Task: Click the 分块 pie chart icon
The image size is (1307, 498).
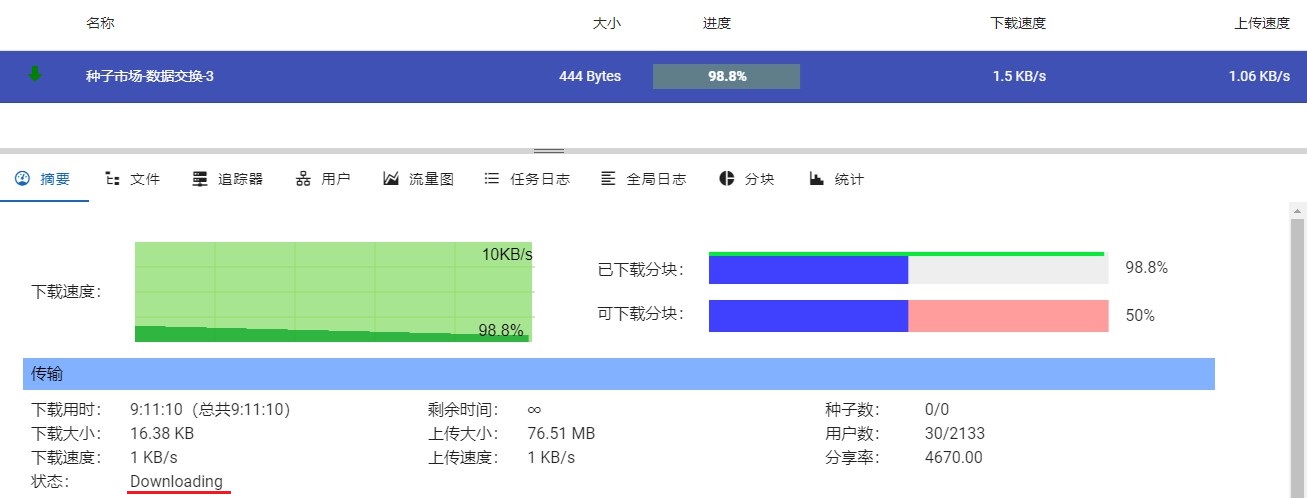Action: 727,179
